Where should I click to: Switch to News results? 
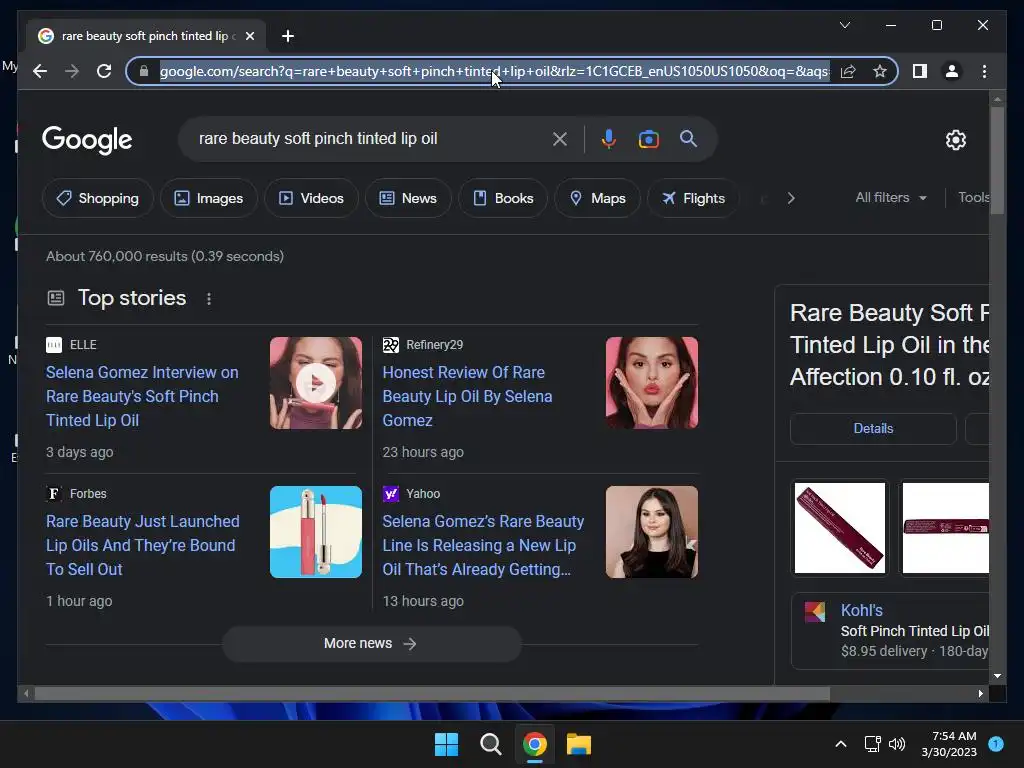tap(408, 198)
